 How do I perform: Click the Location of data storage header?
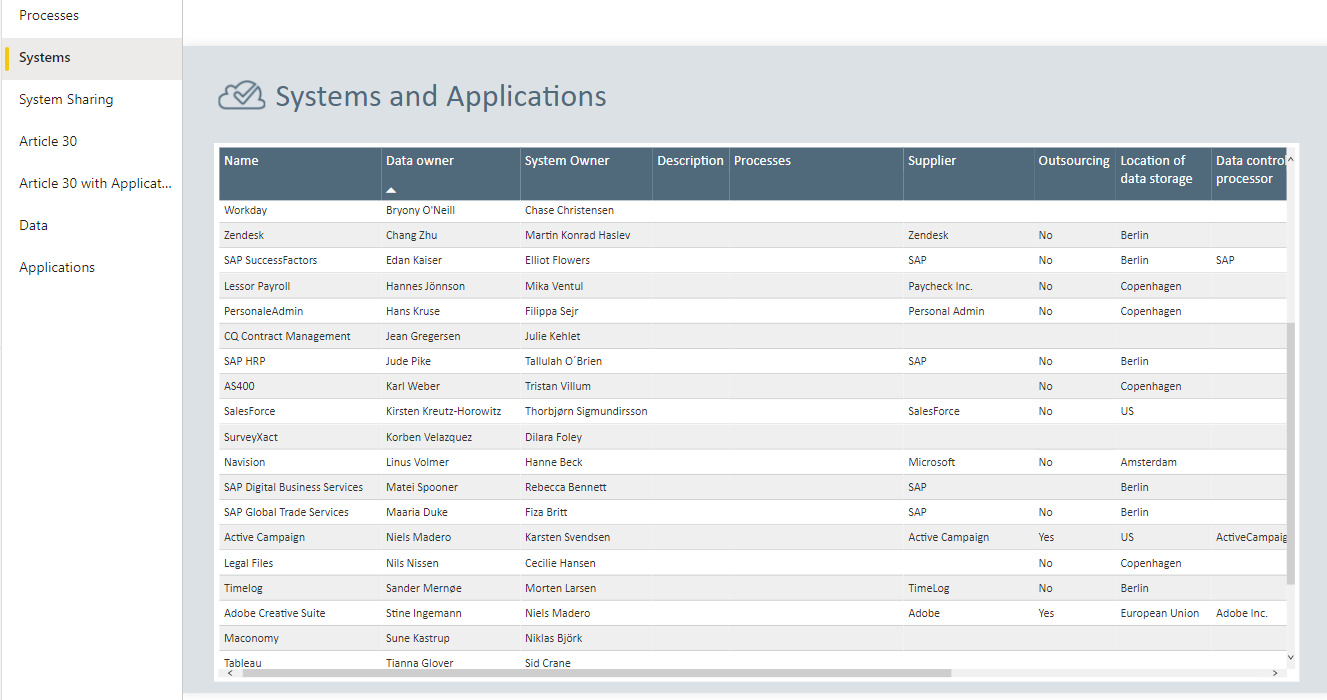point(1156,169)
